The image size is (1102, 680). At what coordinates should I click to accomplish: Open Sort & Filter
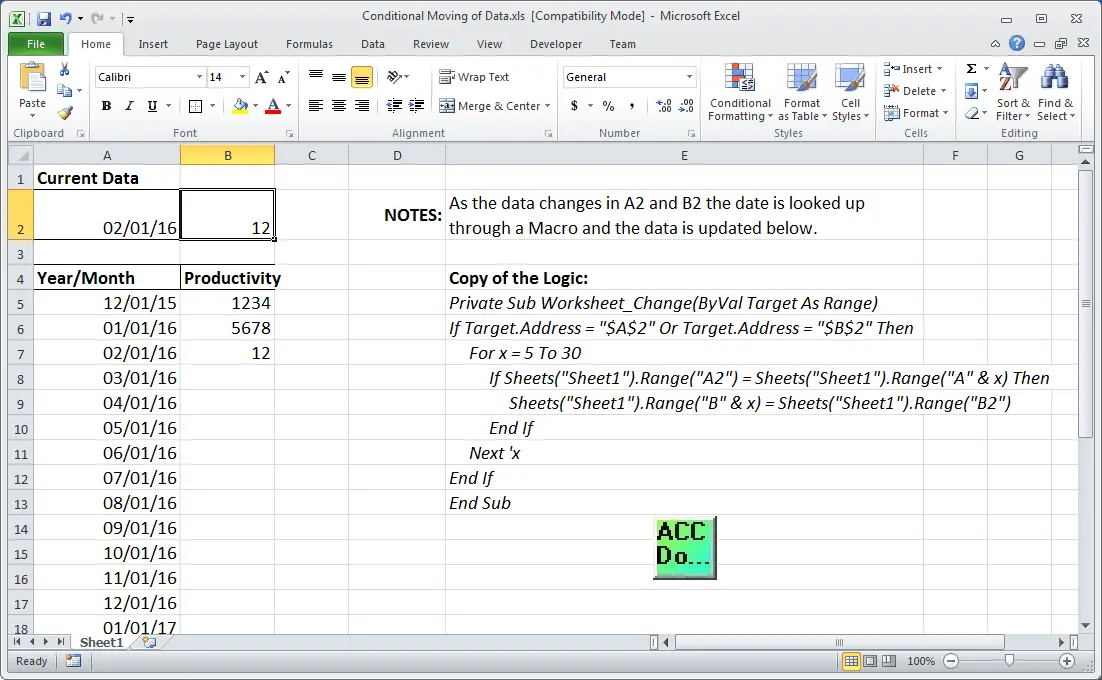coord(1013,92)
